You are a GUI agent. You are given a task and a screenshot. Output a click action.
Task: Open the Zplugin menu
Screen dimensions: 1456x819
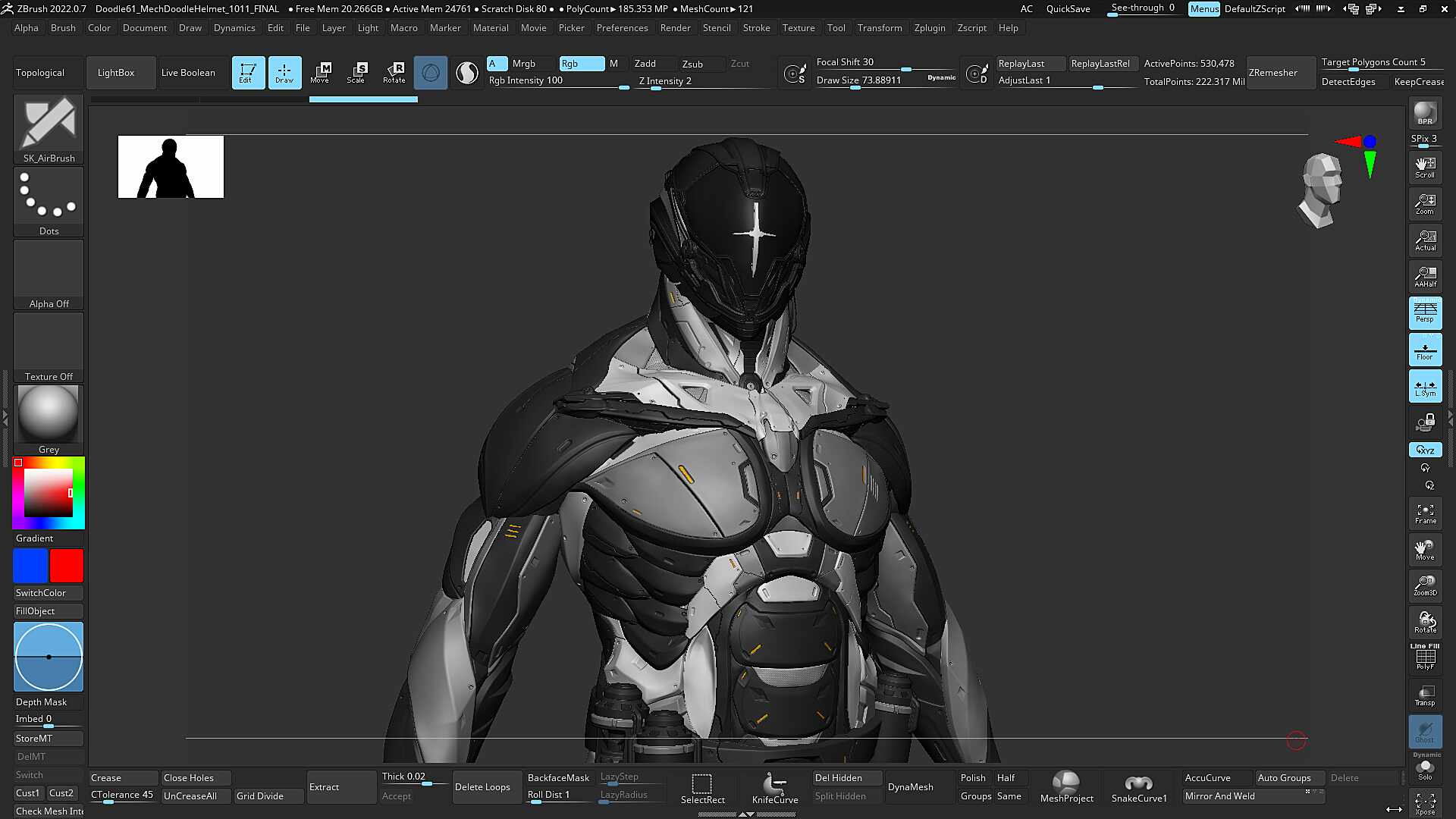[x=930, y=28]
